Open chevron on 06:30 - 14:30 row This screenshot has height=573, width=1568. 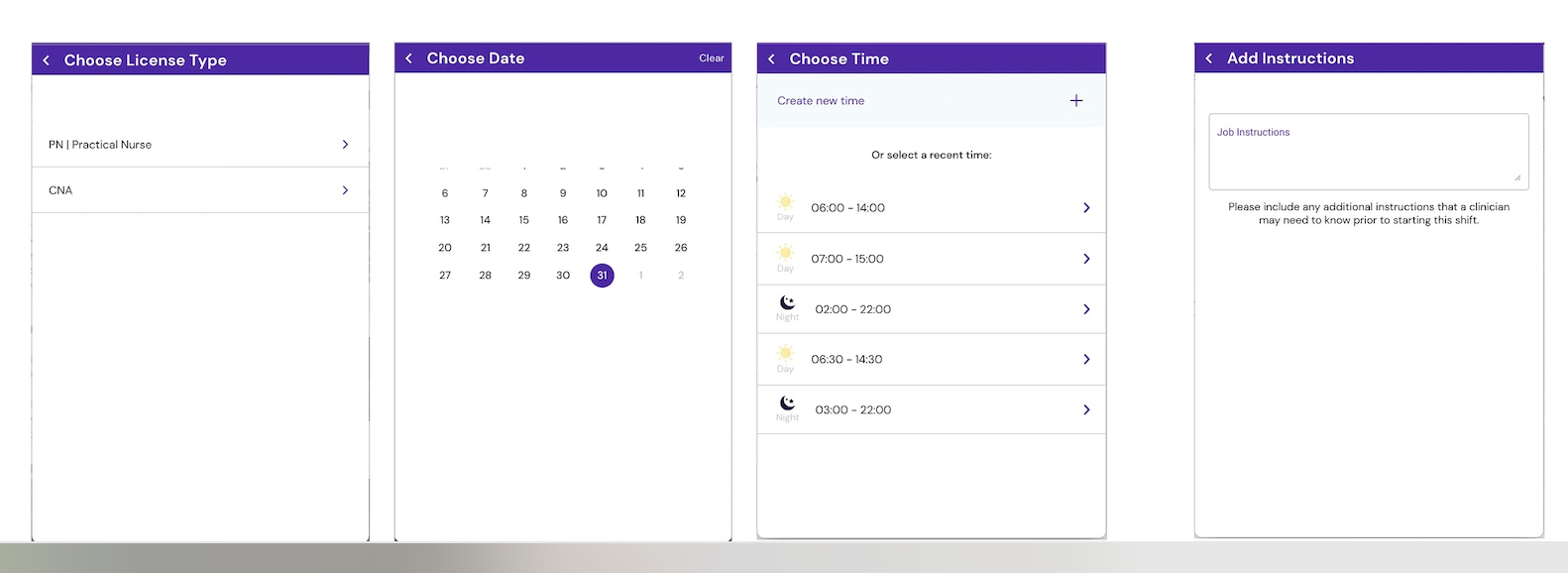1086,359
